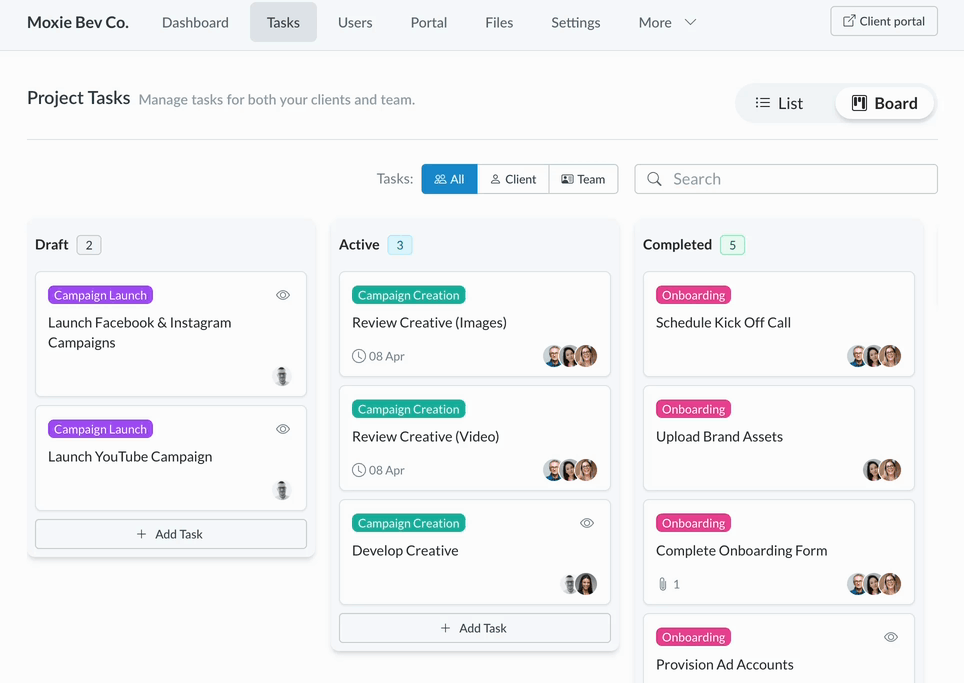Click the avatars on Upload Brand Assets card
The height and width of the screenshot is (683, 964).
coord(881,470)
